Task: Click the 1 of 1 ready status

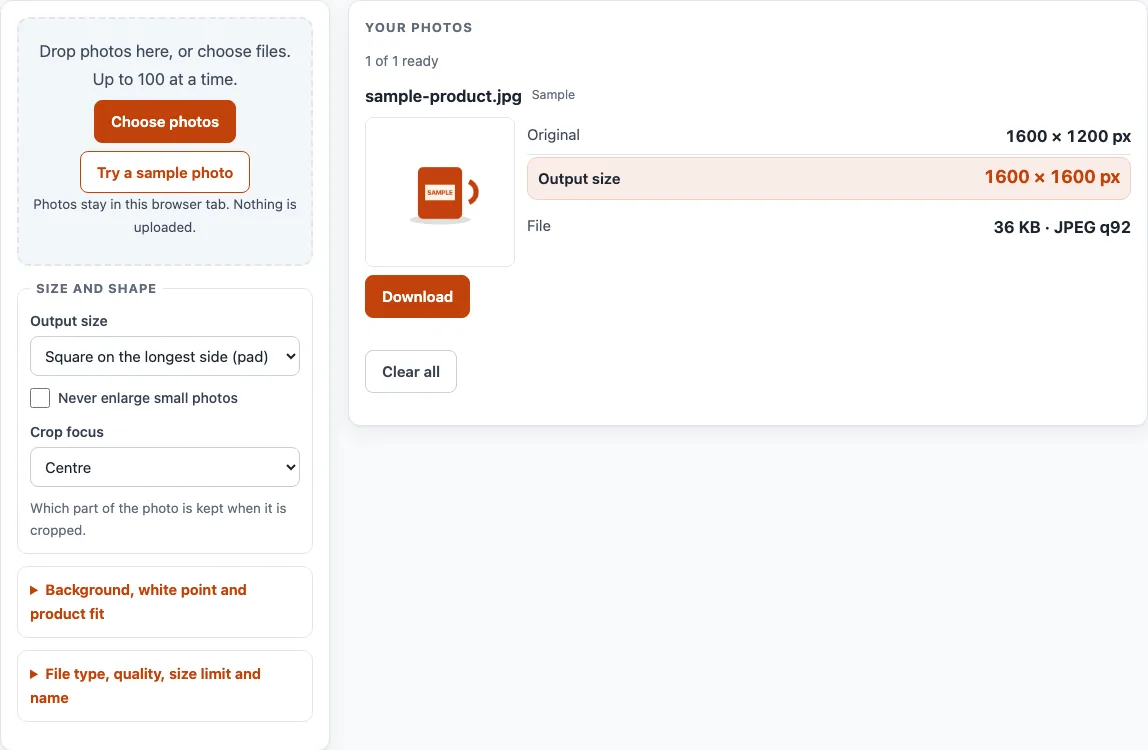Action: click(402, 61)
